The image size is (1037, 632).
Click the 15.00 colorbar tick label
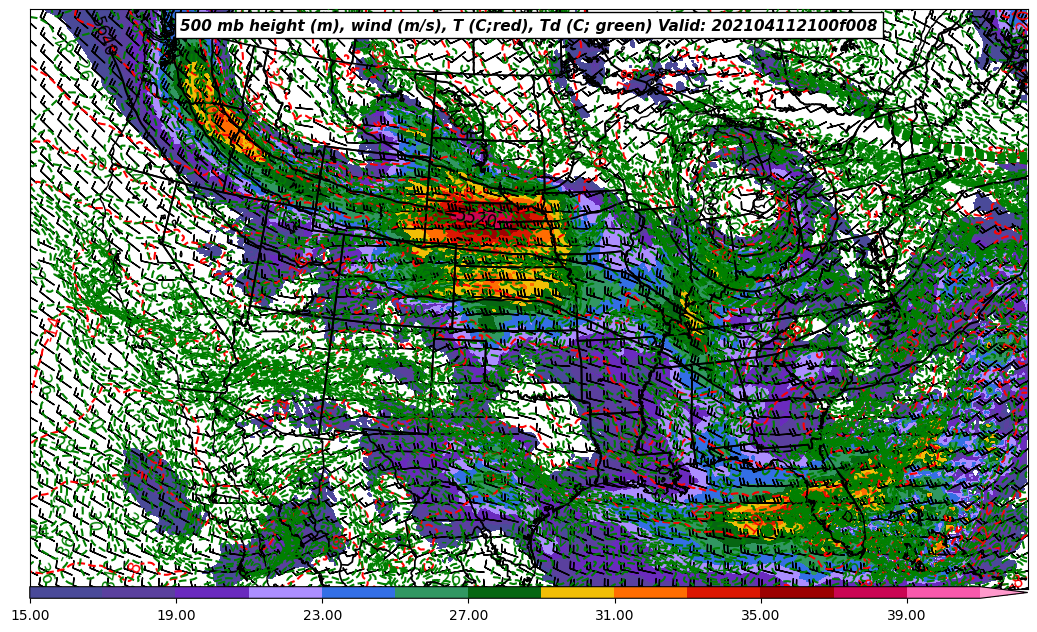tap(31, 616)
